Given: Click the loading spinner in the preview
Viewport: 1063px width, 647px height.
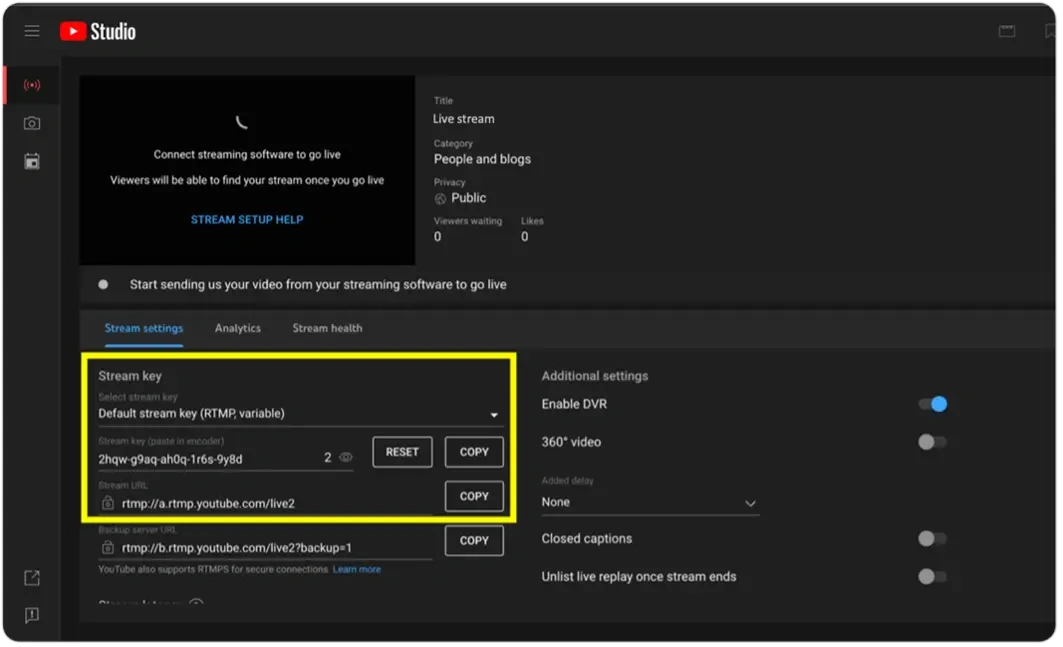Looking at the screenshot, I should pyautogui.click(x=241, y=122).
